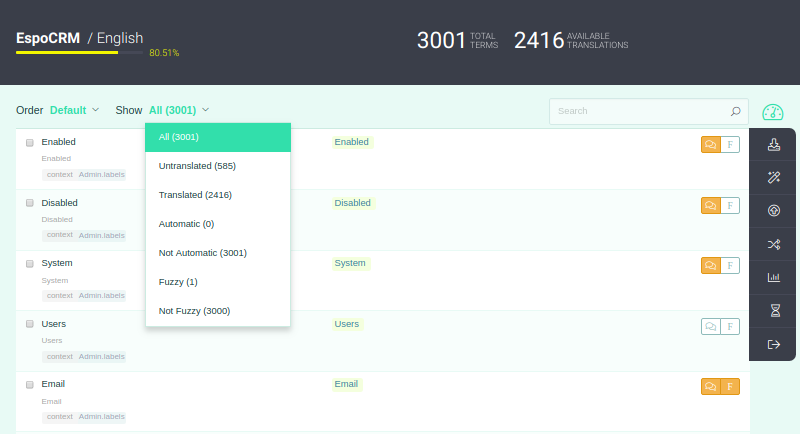The image size is (800, 434).
Task: Click the hourglass history icon
Action: pyautogui.click(x=775, y=311)
